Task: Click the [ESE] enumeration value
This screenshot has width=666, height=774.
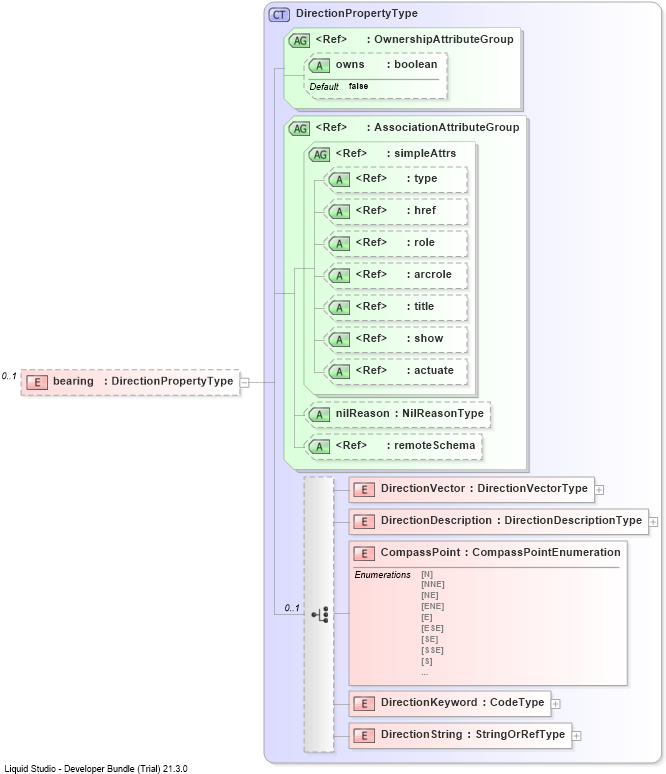Action: tap(432, 628)
